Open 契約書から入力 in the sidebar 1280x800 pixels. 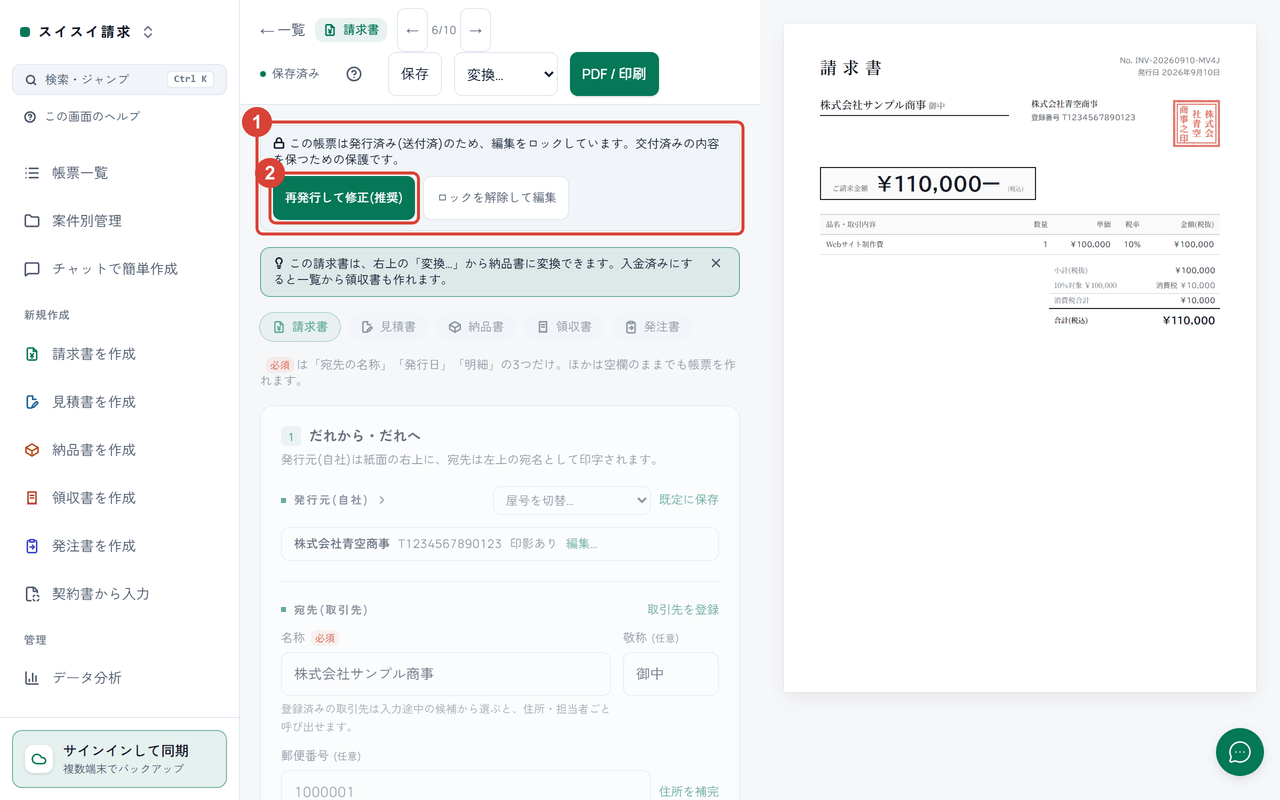click(x=120, y=594)
